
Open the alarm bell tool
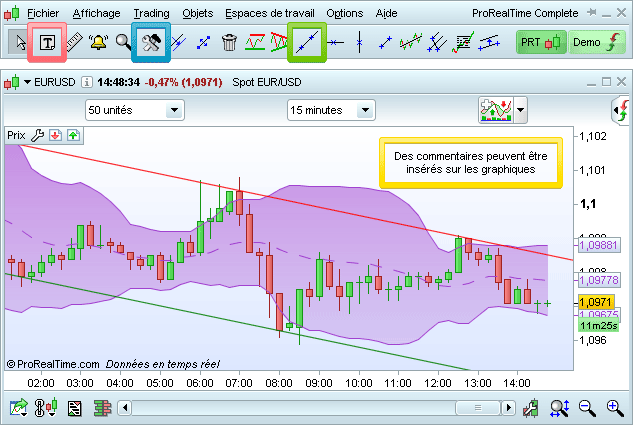point(98,42)
